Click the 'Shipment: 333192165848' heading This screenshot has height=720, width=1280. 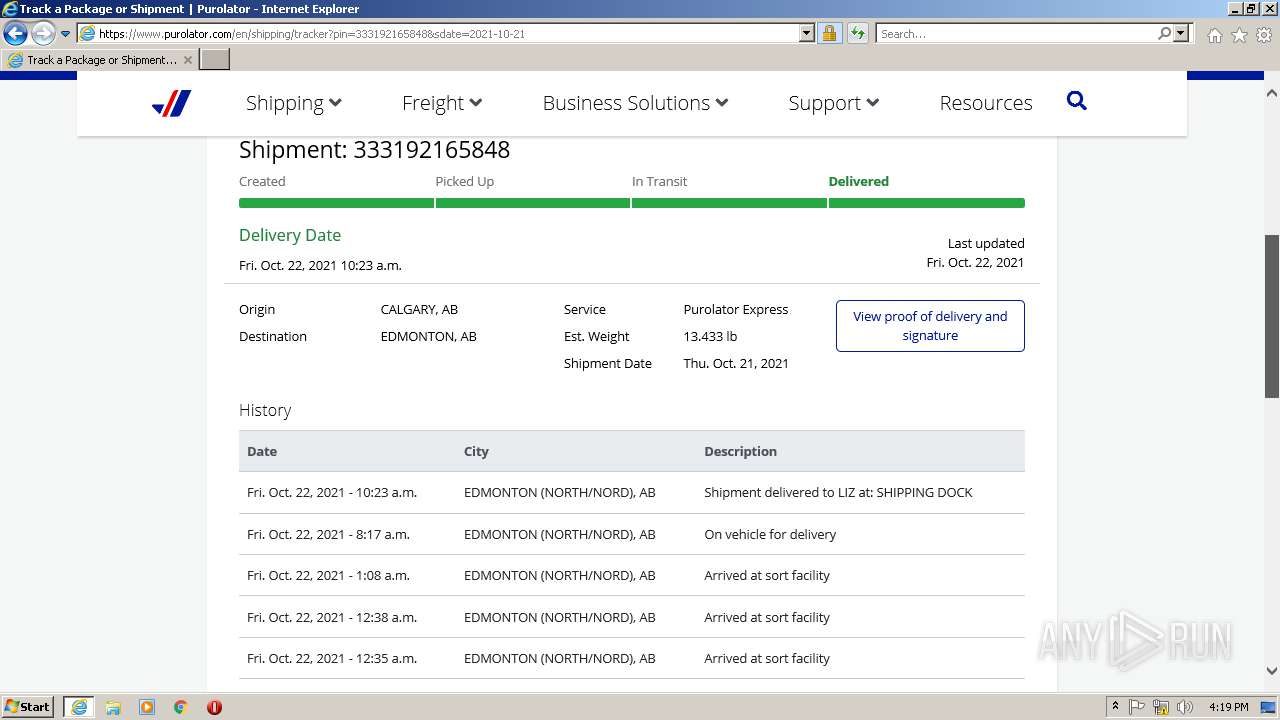(x=374, y=150)
